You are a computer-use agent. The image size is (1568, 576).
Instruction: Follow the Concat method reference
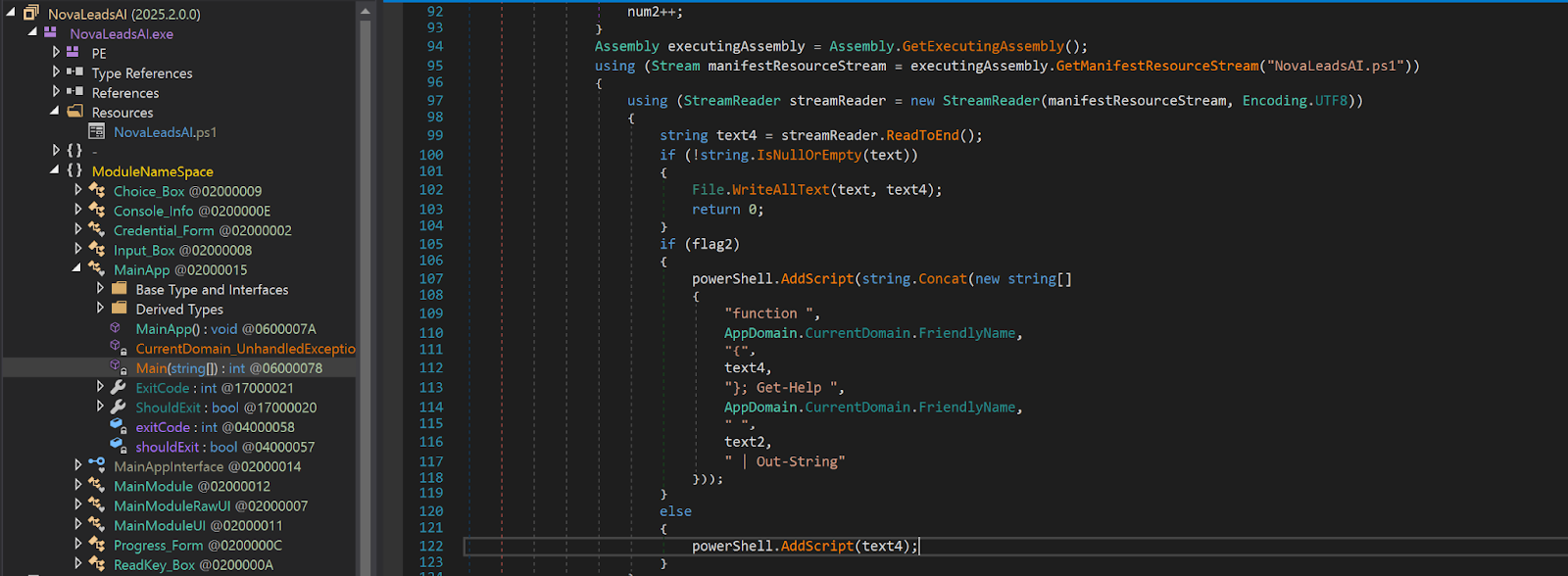943,279
